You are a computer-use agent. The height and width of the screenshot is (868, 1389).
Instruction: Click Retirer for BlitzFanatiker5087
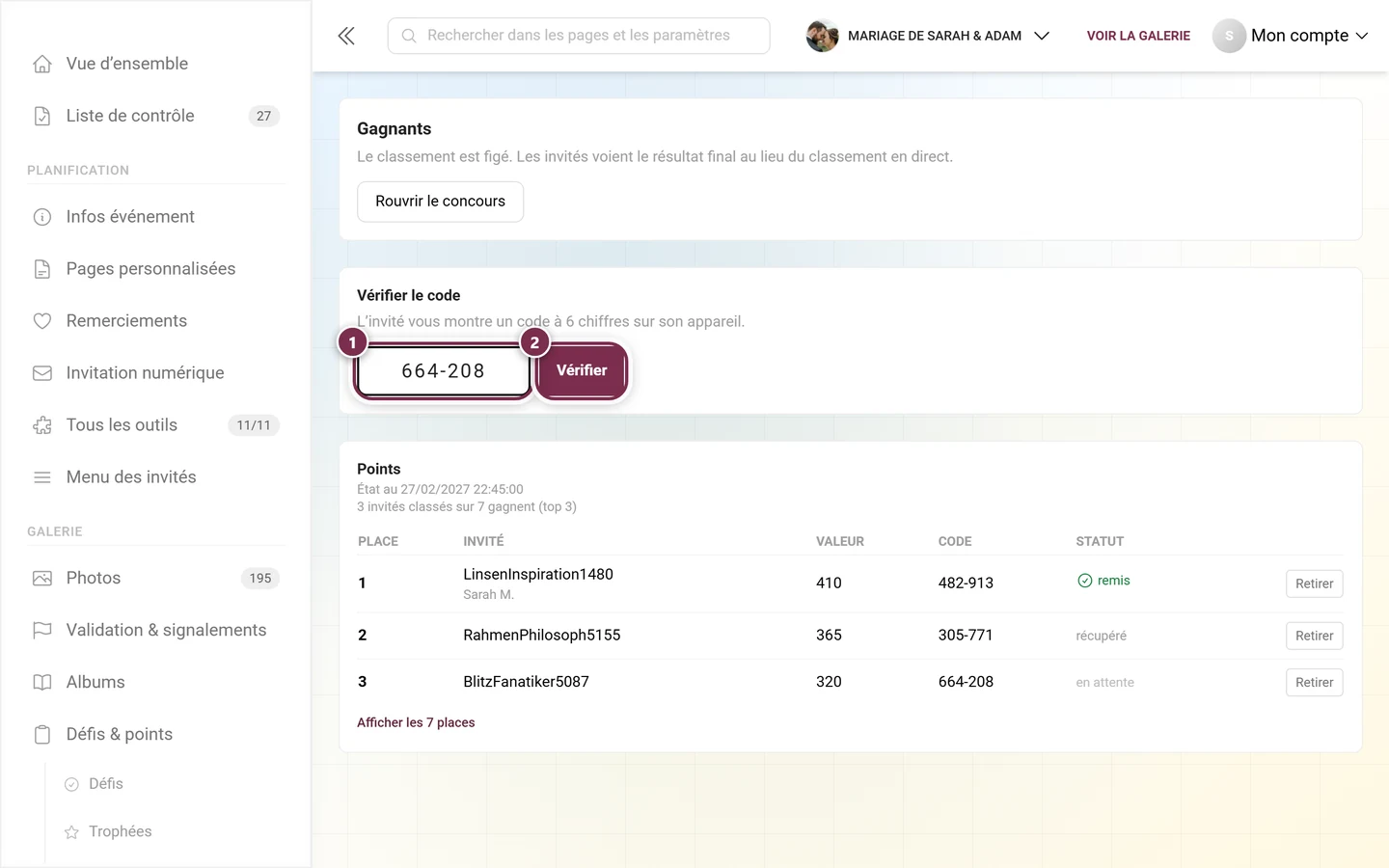click(1314, 682)
